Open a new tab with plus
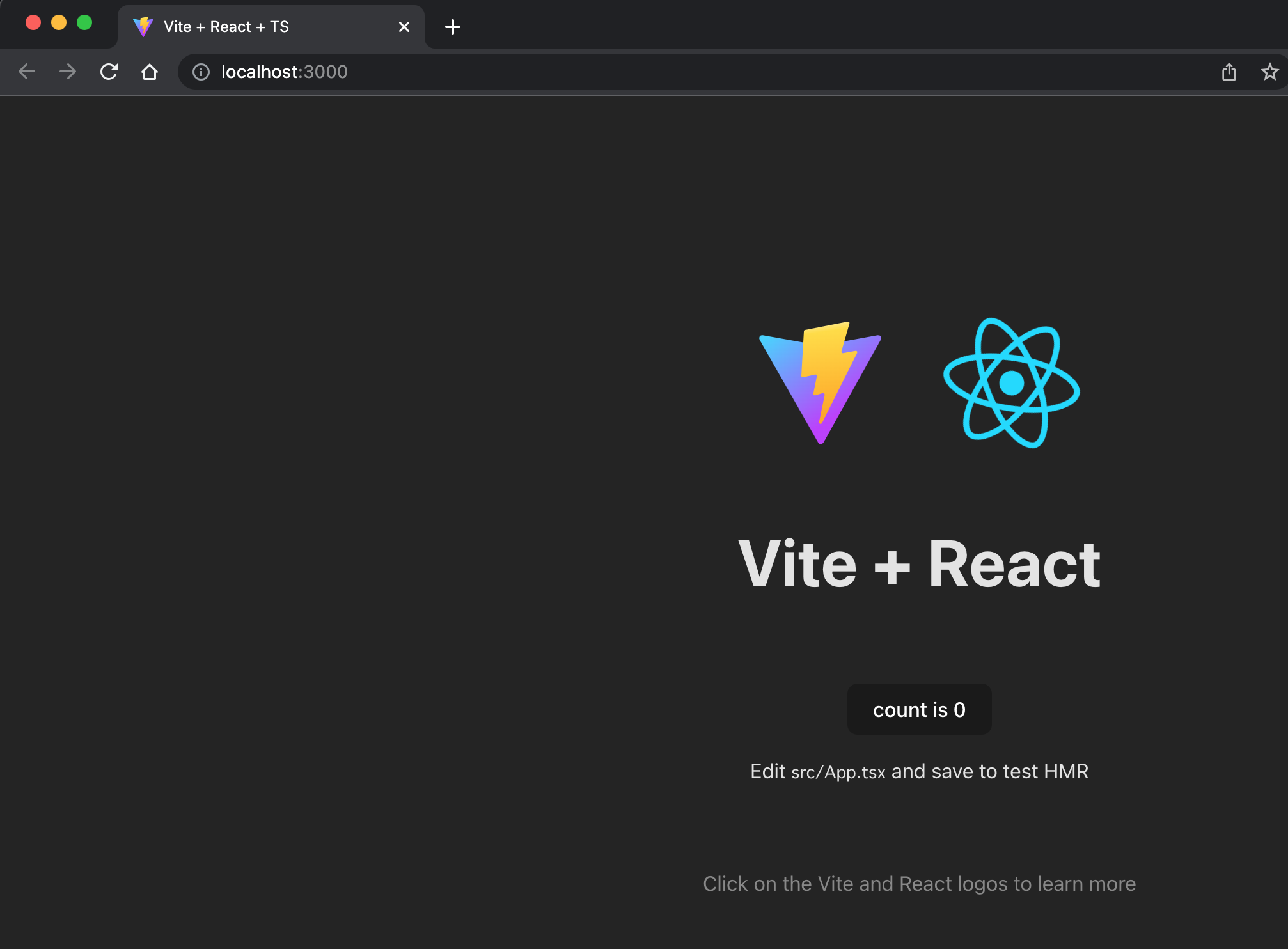Image resolution: width=1288 pixels, height=949 pixels. [x=453, y=27]
